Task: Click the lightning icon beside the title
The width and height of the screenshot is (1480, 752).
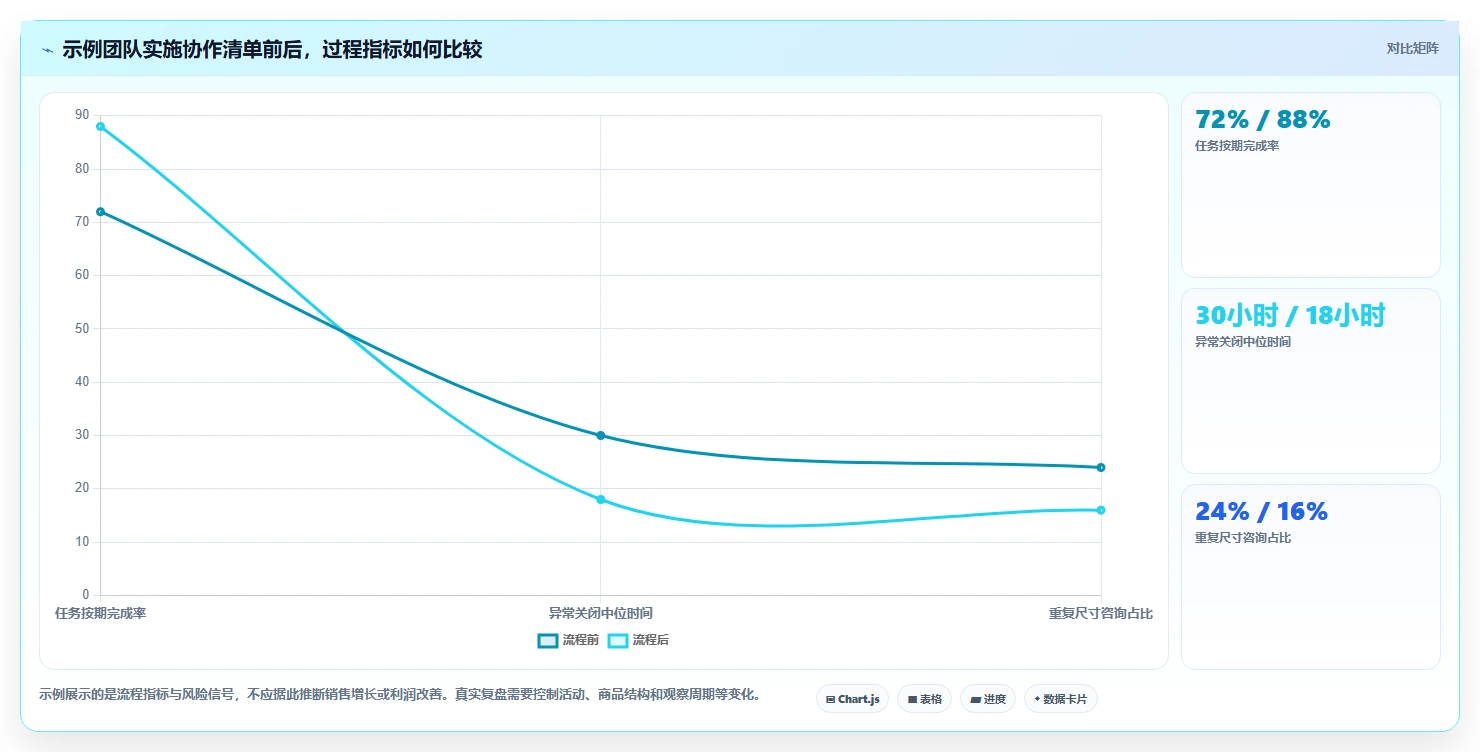Action: tap(47, 49)
